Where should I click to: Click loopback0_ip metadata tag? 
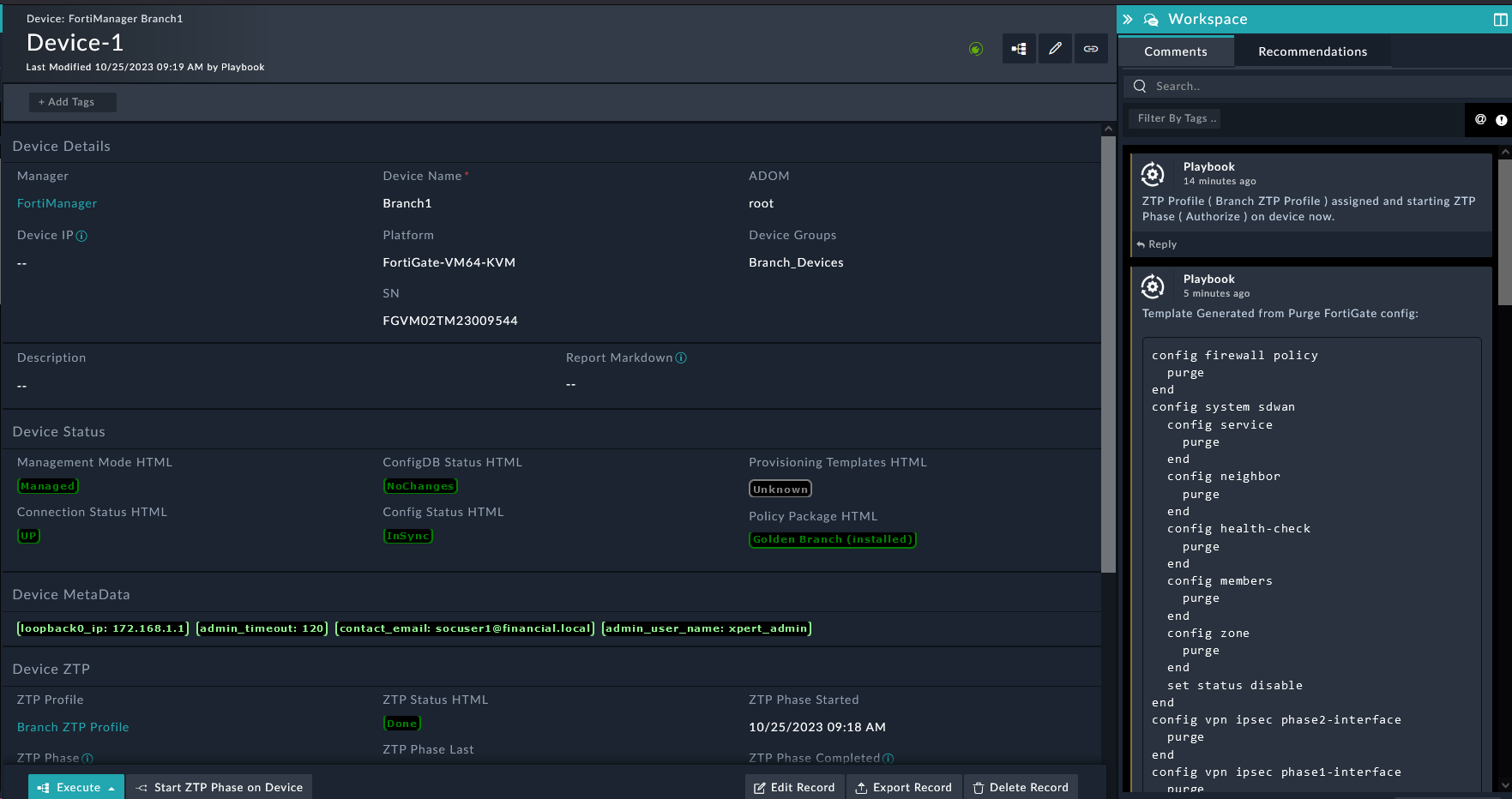pyautogui.click(x=103, y=628)
